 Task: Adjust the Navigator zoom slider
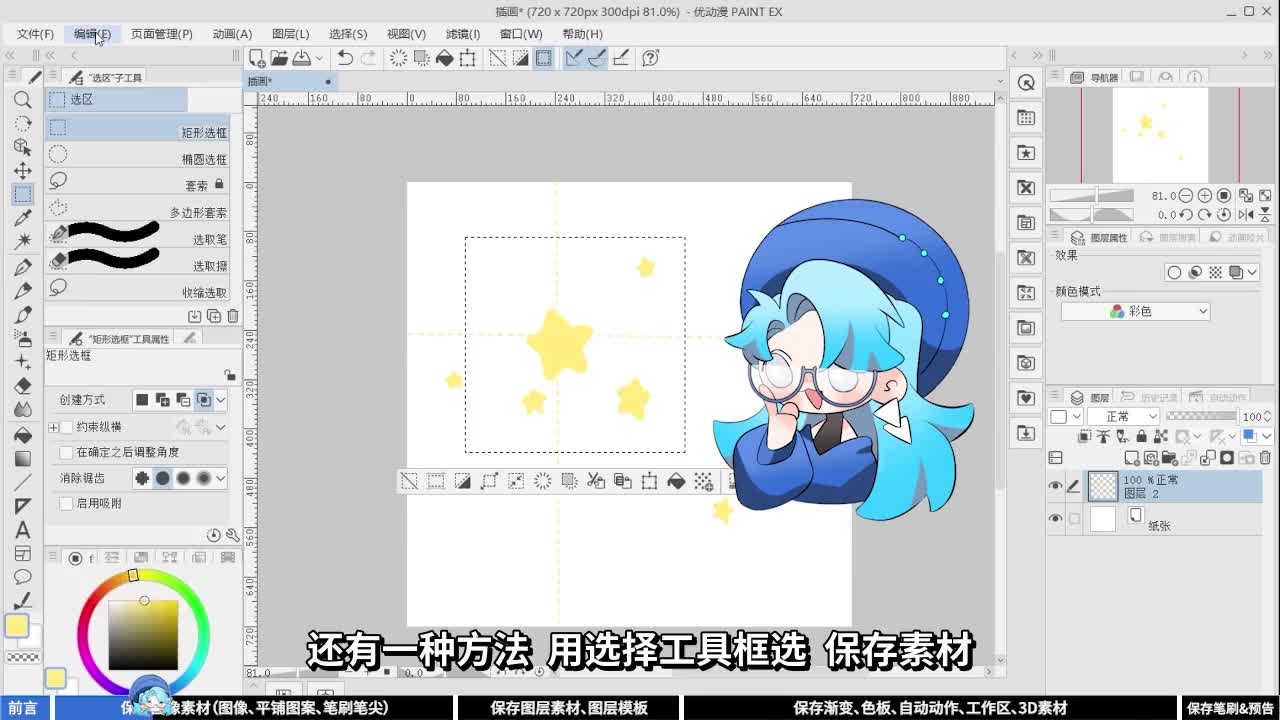point(1091,196)
